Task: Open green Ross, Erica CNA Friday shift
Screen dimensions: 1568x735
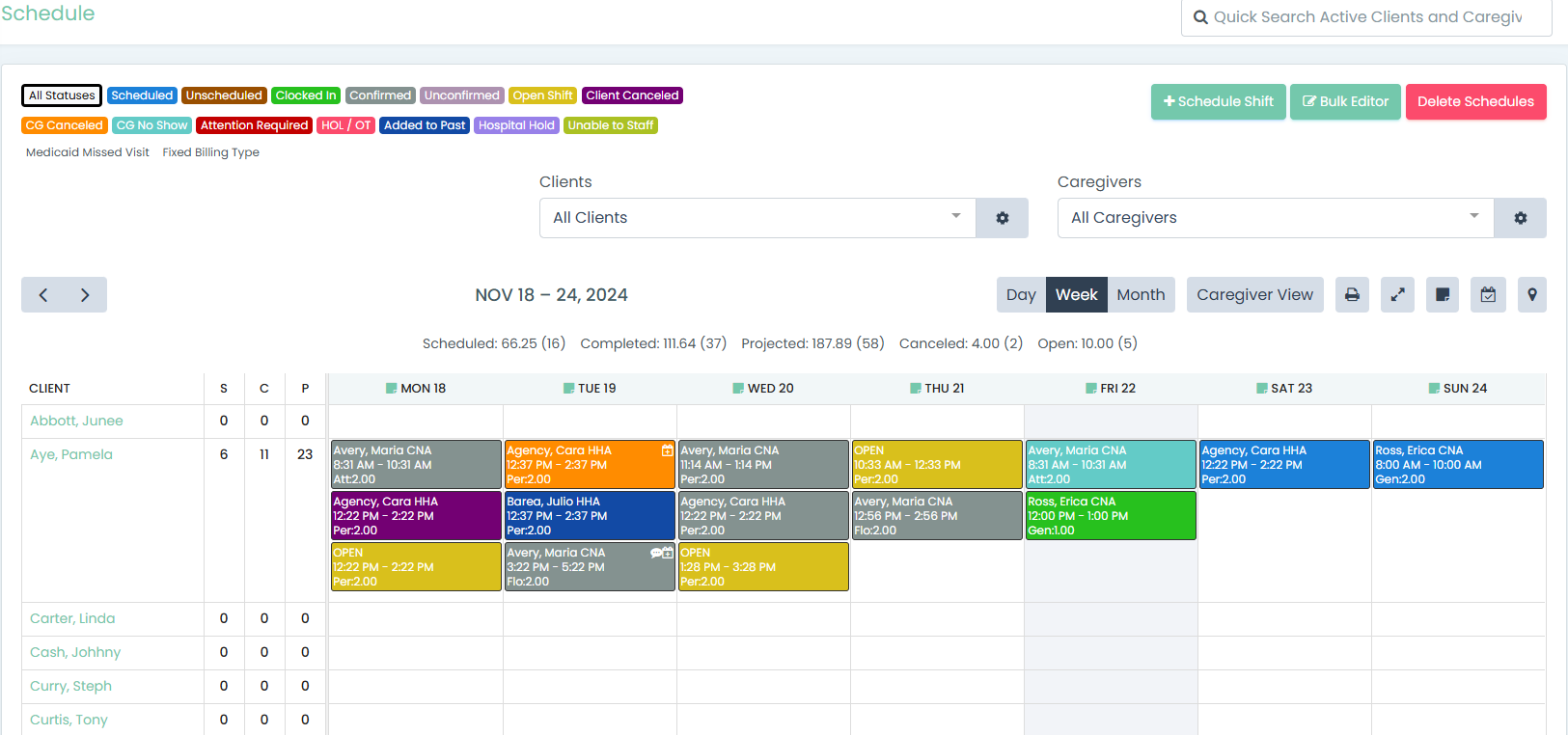Action: click(1111, 516)
